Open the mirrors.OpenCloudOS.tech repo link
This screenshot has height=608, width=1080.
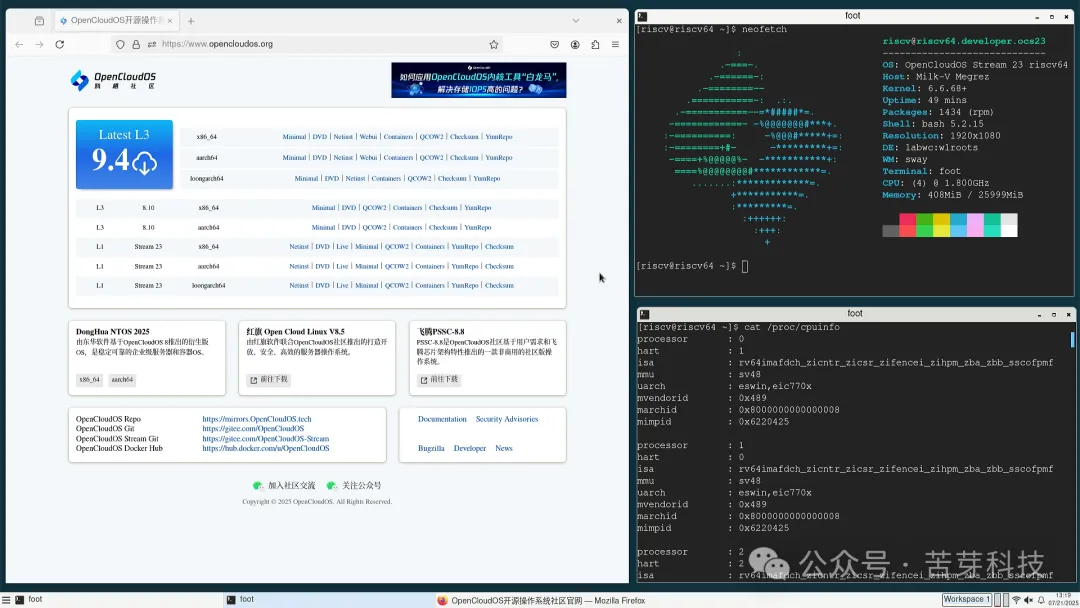pyautogui.click(x=256, y=419)
